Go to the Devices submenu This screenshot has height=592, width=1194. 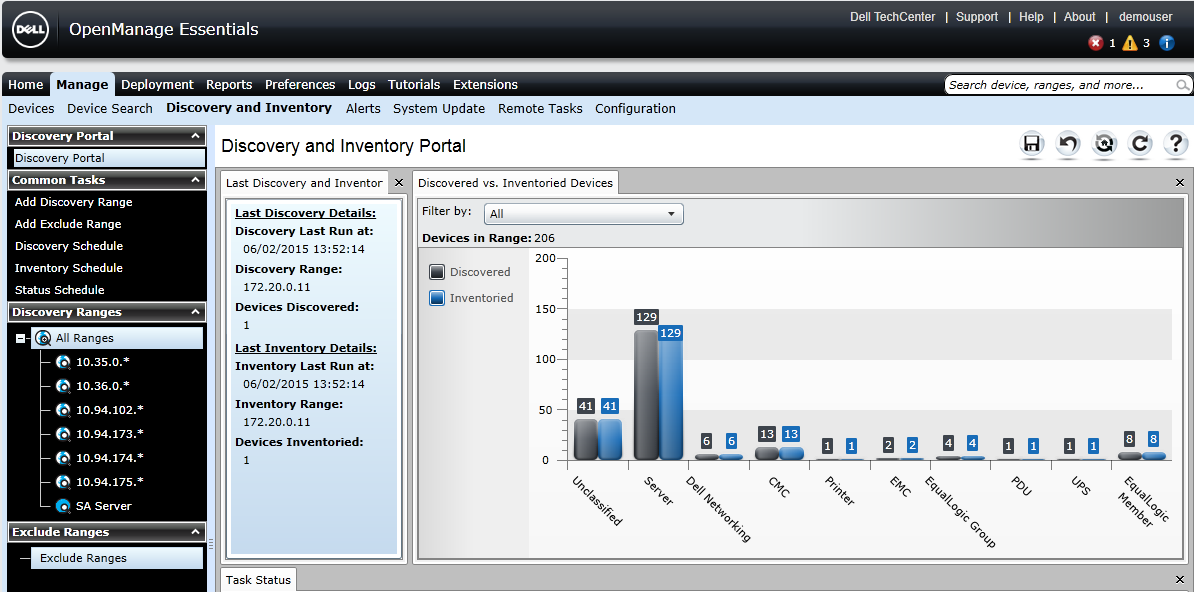pos(31,109)
